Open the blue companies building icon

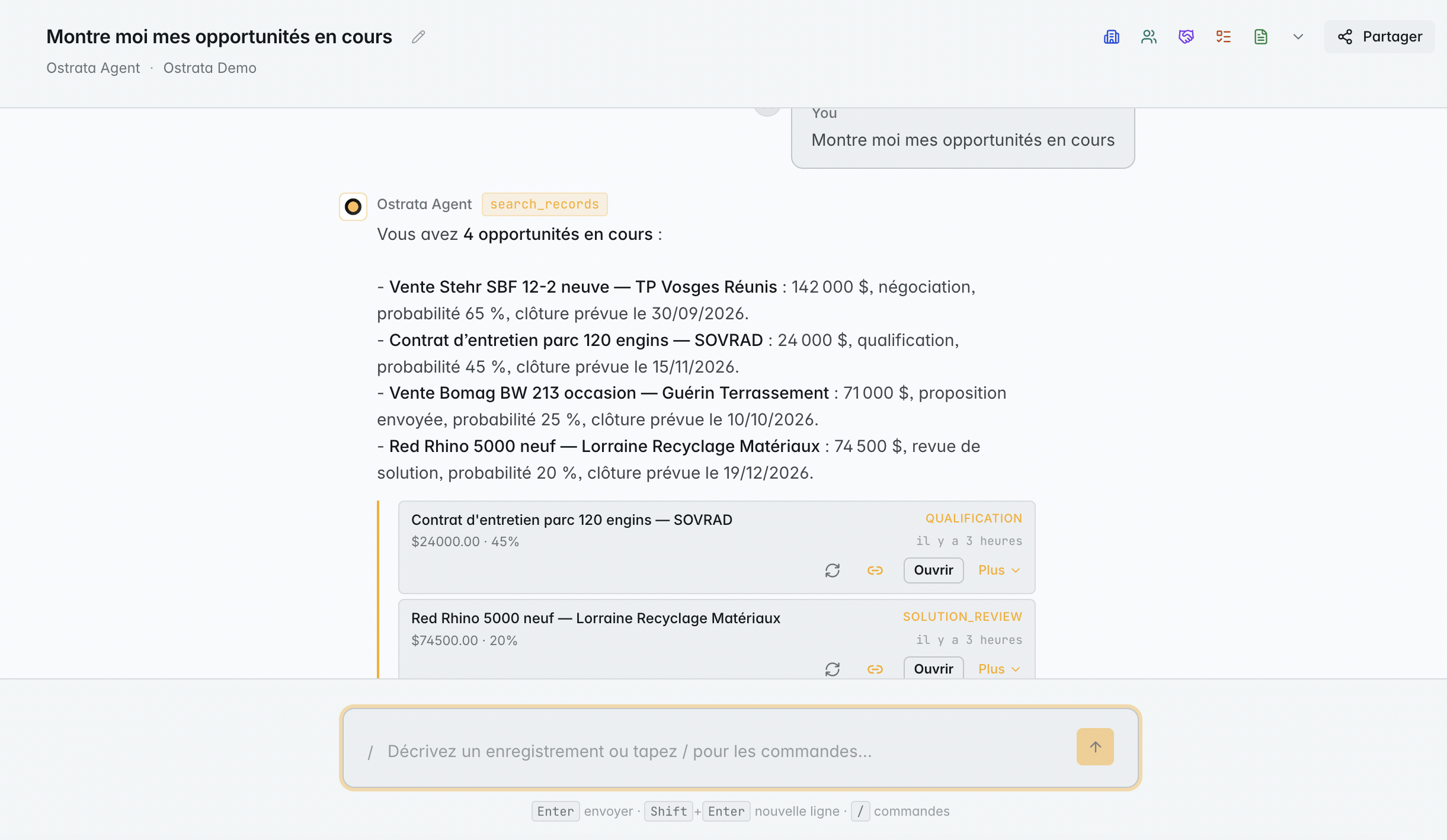point(1111,37)
